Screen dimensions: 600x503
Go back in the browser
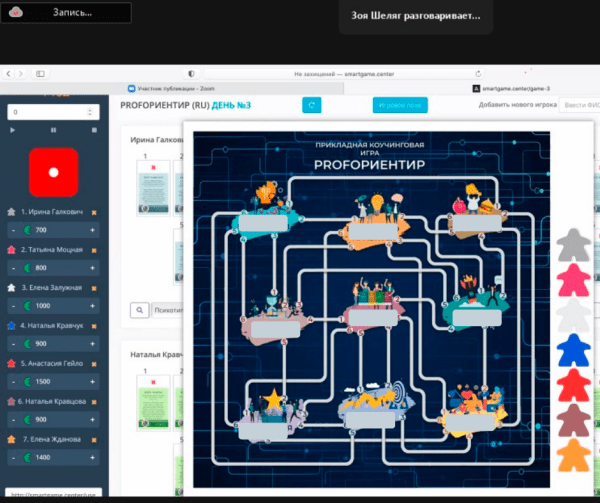(x=8, y=73)
